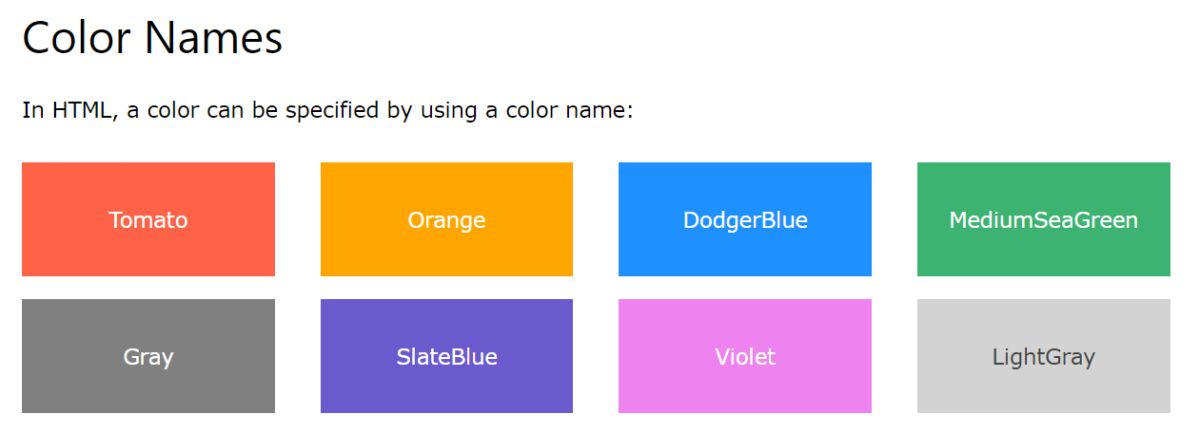
Task: Click the "Gray" text label
Action: click(x=148, y=357)
